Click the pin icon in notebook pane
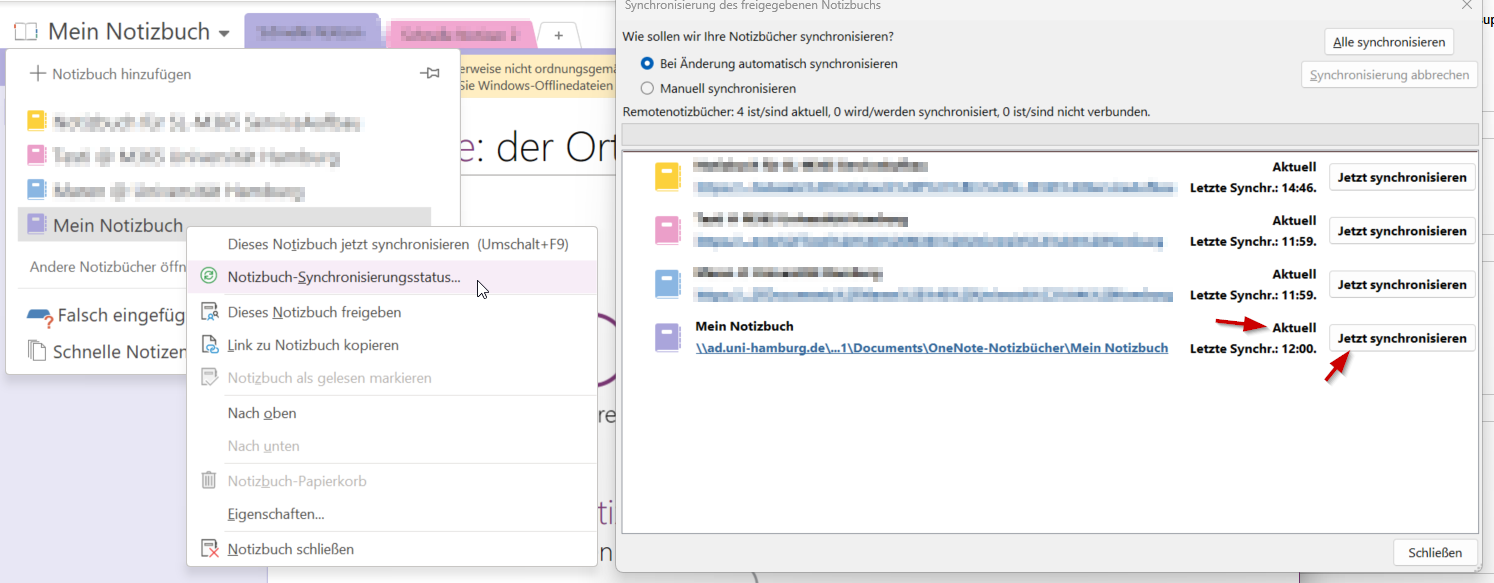Image resolution: width=1494 pixels, height=583 pixels. (x=430, y=74)
